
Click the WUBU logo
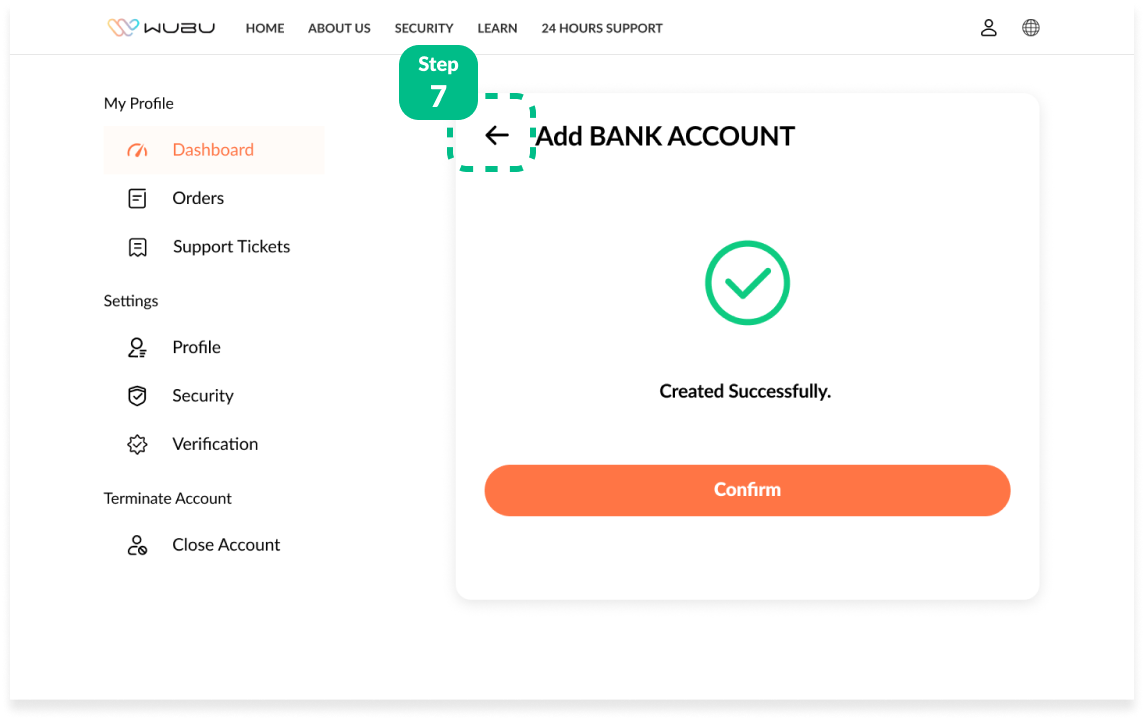click(x=161, y=28)
